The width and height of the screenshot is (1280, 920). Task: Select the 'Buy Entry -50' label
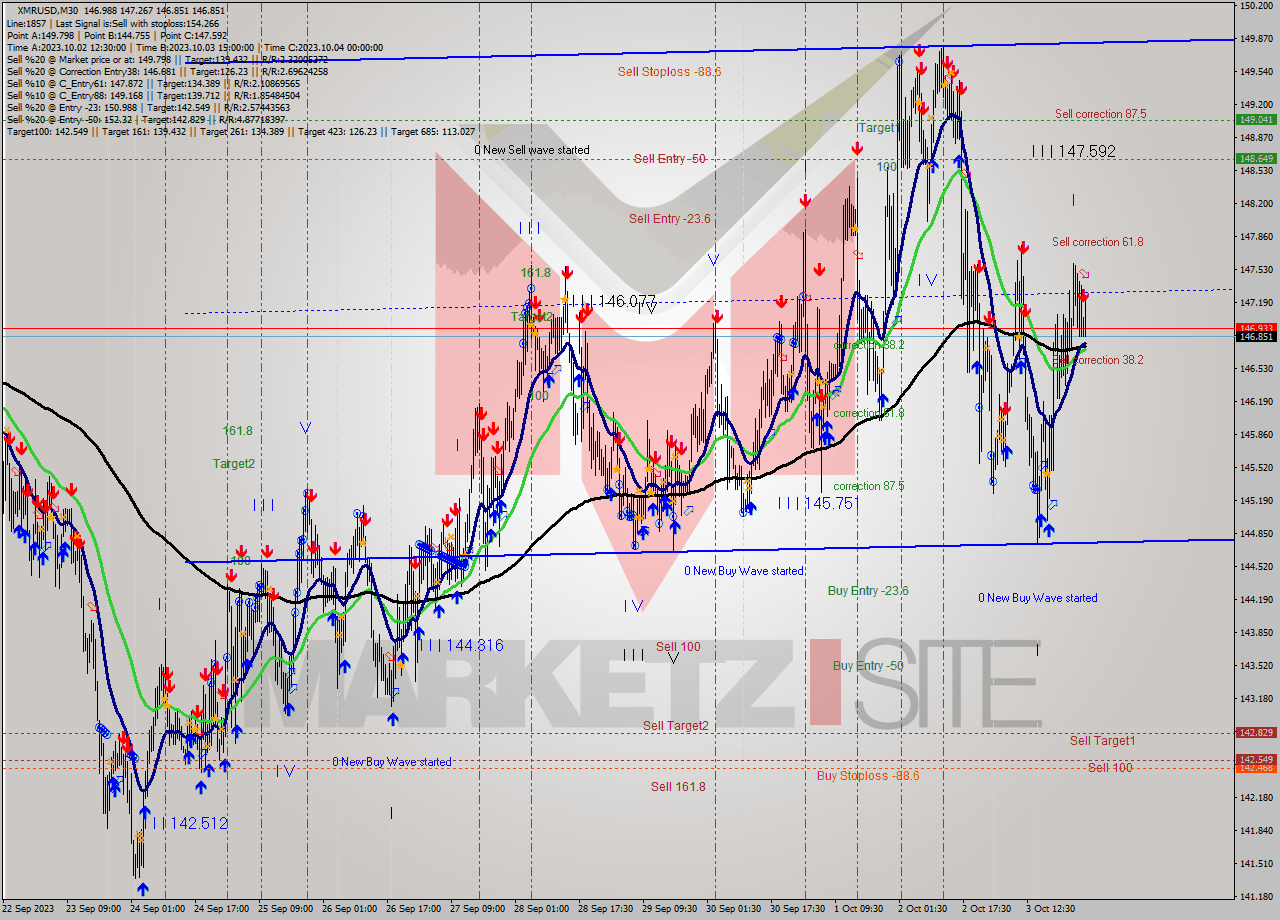point(868,666)
